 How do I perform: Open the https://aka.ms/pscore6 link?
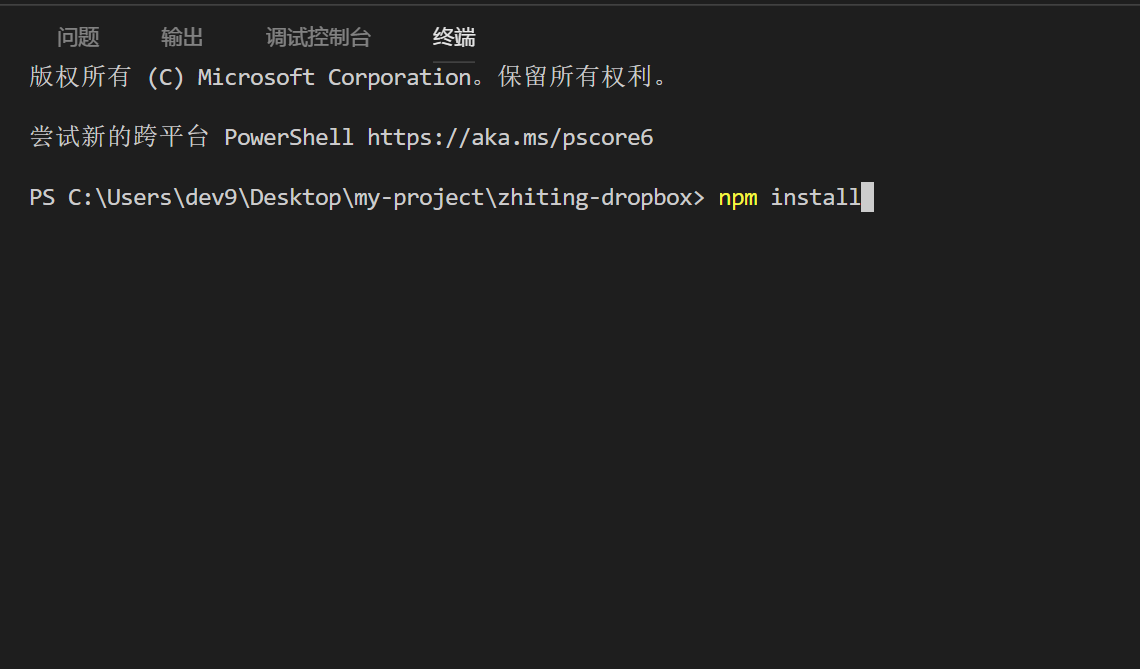[x=510, y=137]
